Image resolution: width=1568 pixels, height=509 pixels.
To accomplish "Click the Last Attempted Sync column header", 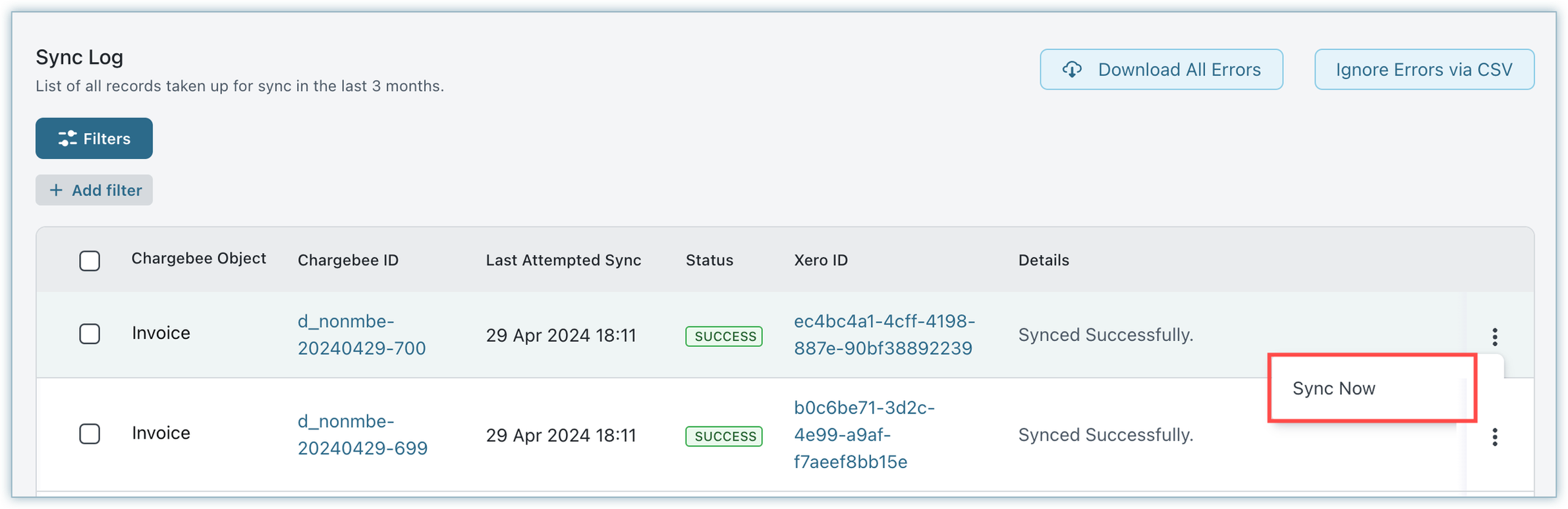I will point(563,260).
